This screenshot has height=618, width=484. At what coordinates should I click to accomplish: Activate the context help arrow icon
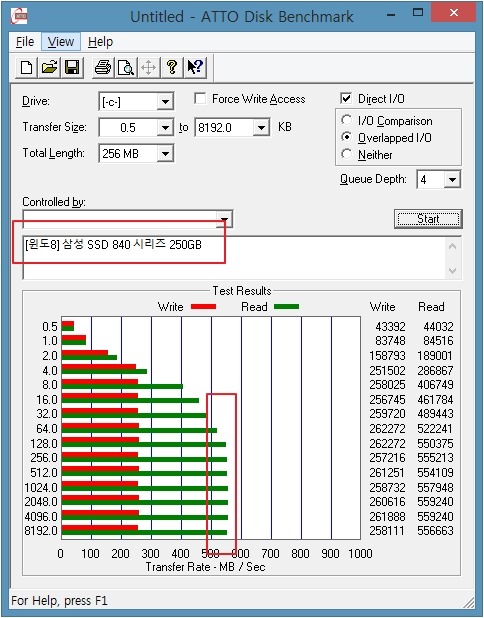(x=195, y=67)
